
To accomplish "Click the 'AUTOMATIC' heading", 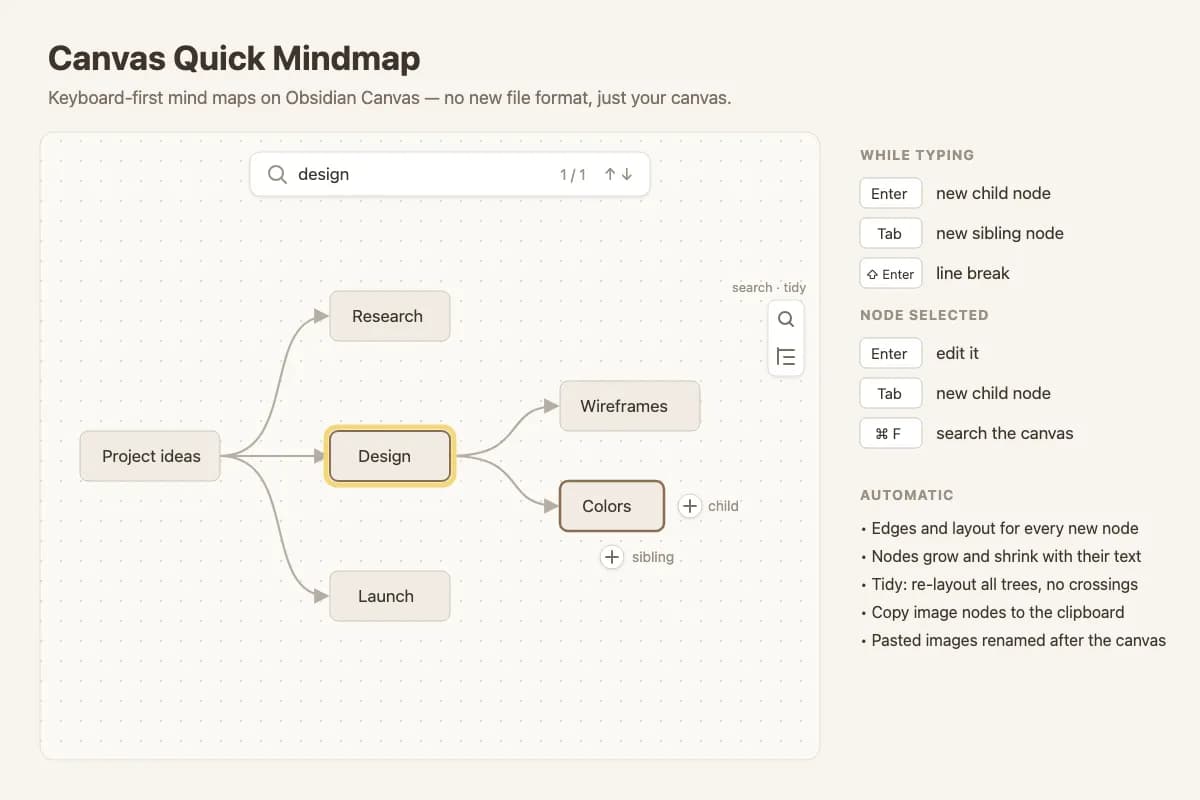I will (907, 495).
